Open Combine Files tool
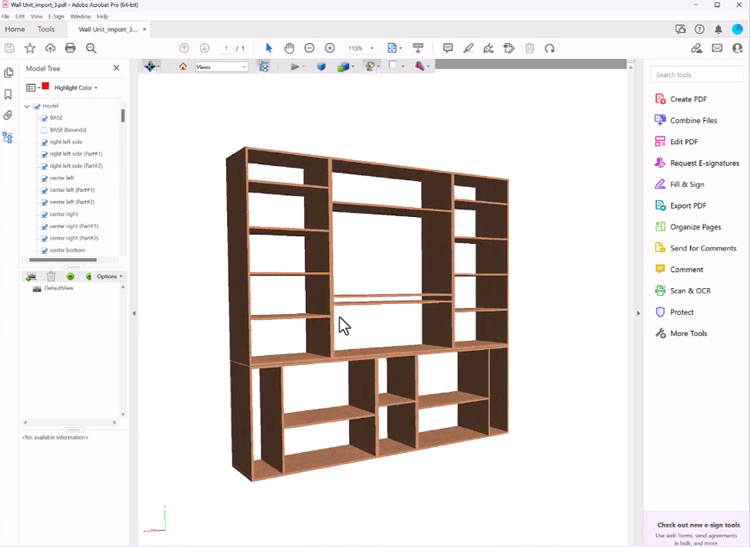This screenshot has height=547, width=750. [x=685, y=120]
